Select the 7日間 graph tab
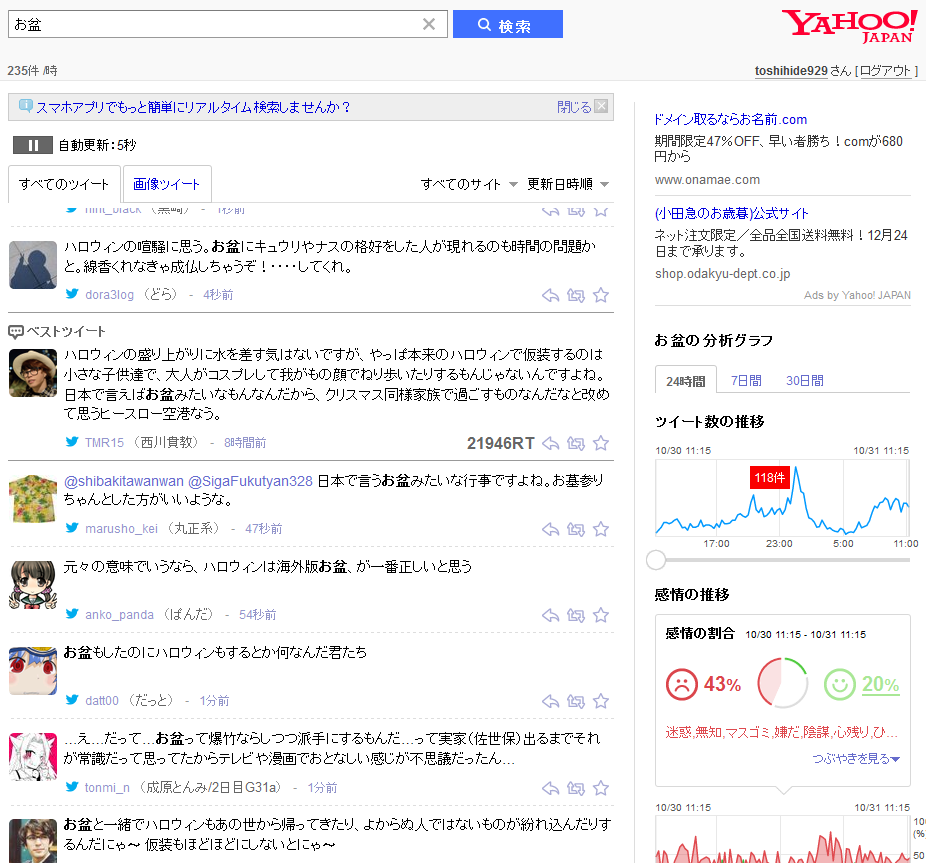Viewport: 926px width, 863px height. pos(746,380)
